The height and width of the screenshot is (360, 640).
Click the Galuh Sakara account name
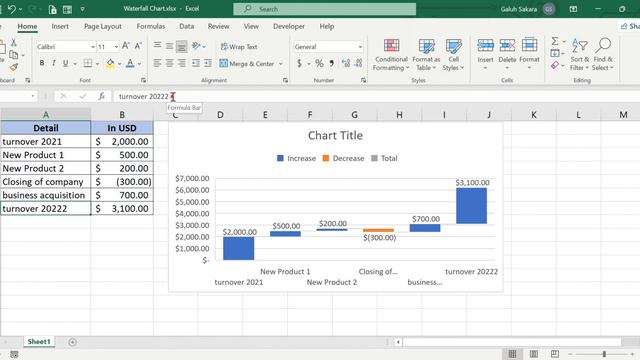pyautogui.click(x=519, y=9)
